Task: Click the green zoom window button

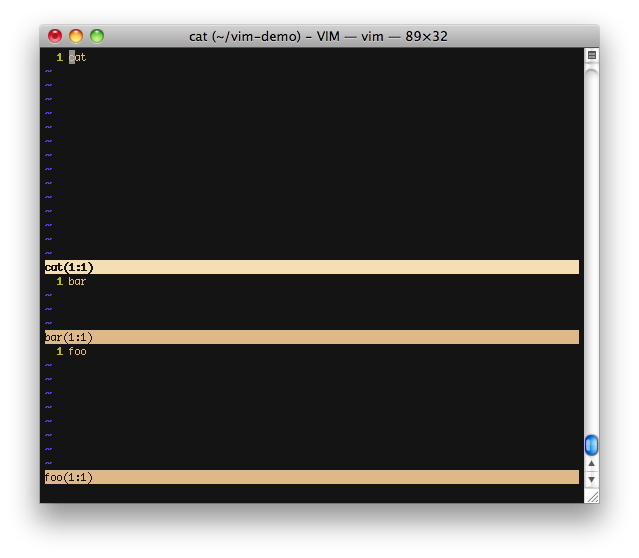Action: [x=97, y=36]
